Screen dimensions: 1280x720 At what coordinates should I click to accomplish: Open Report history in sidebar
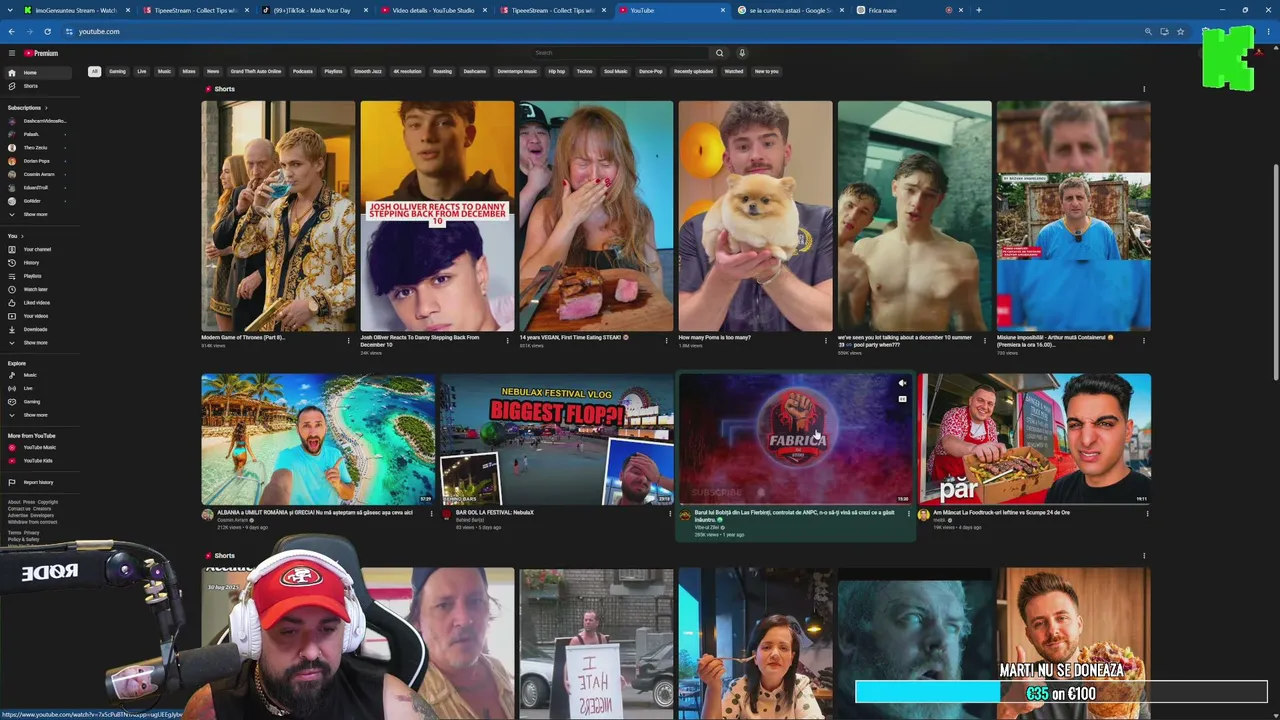[37, 482]
